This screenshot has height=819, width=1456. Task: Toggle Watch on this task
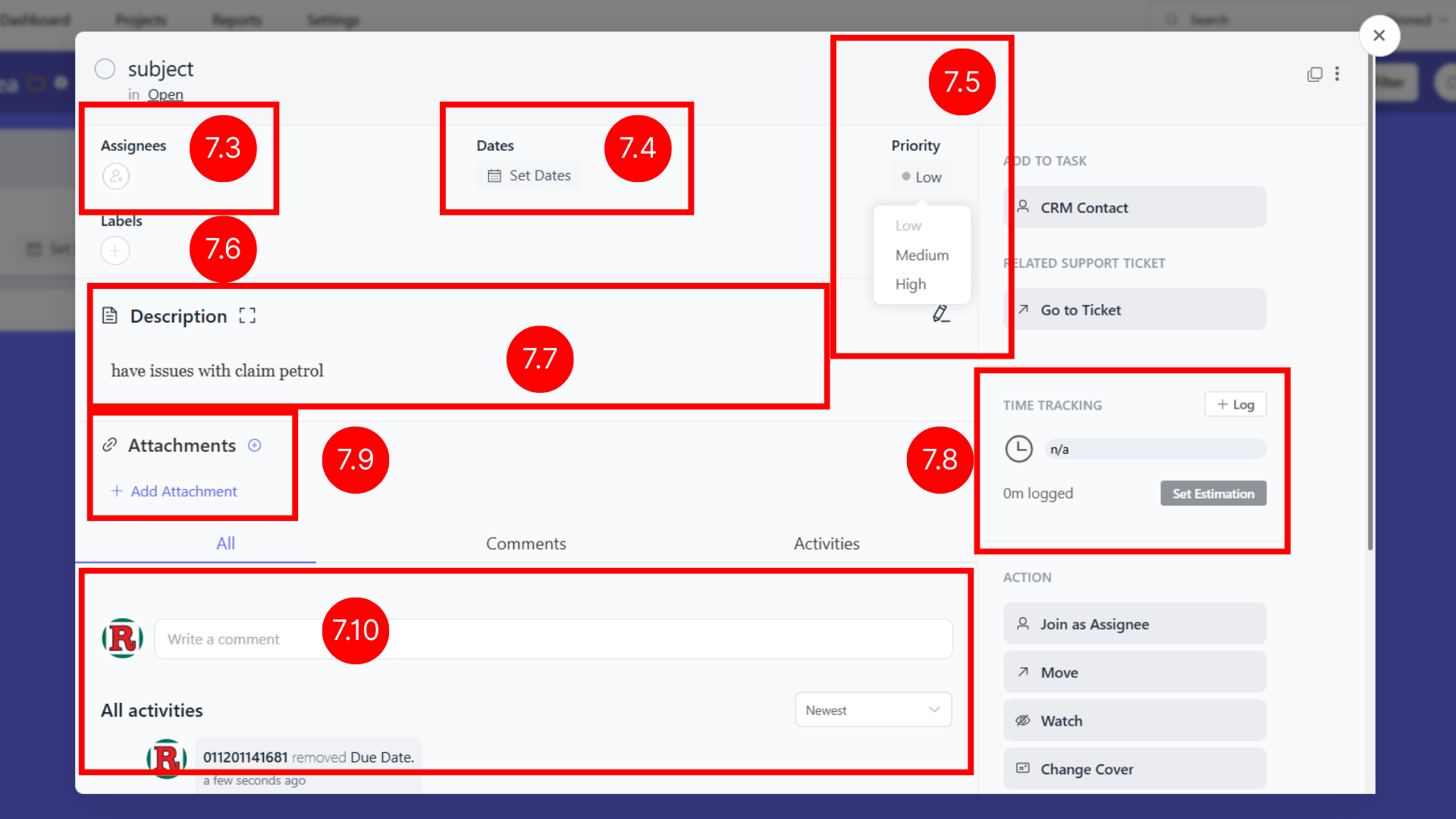click(x=1134, y=720)
